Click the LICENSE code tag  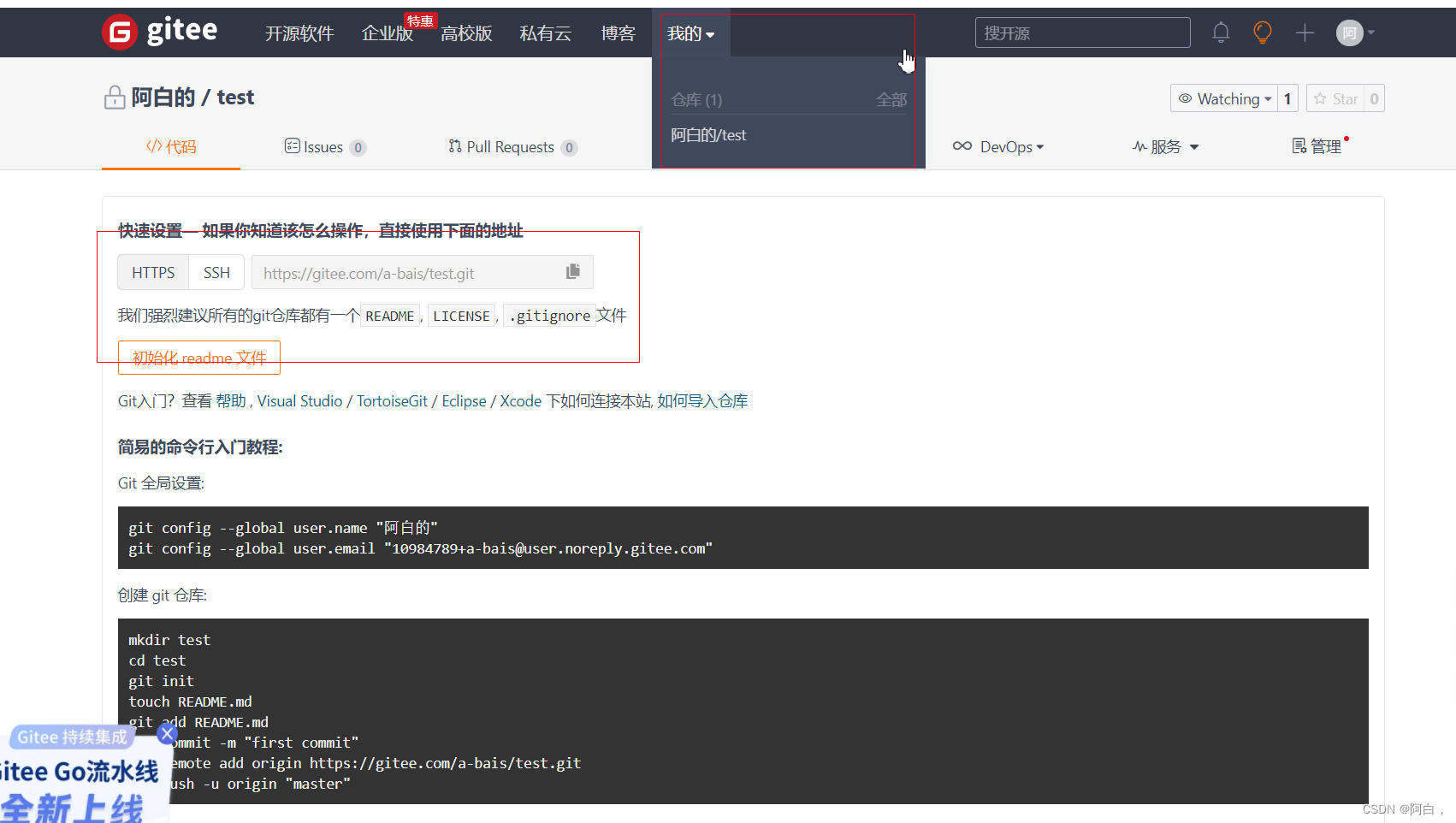tap(461, 316)
